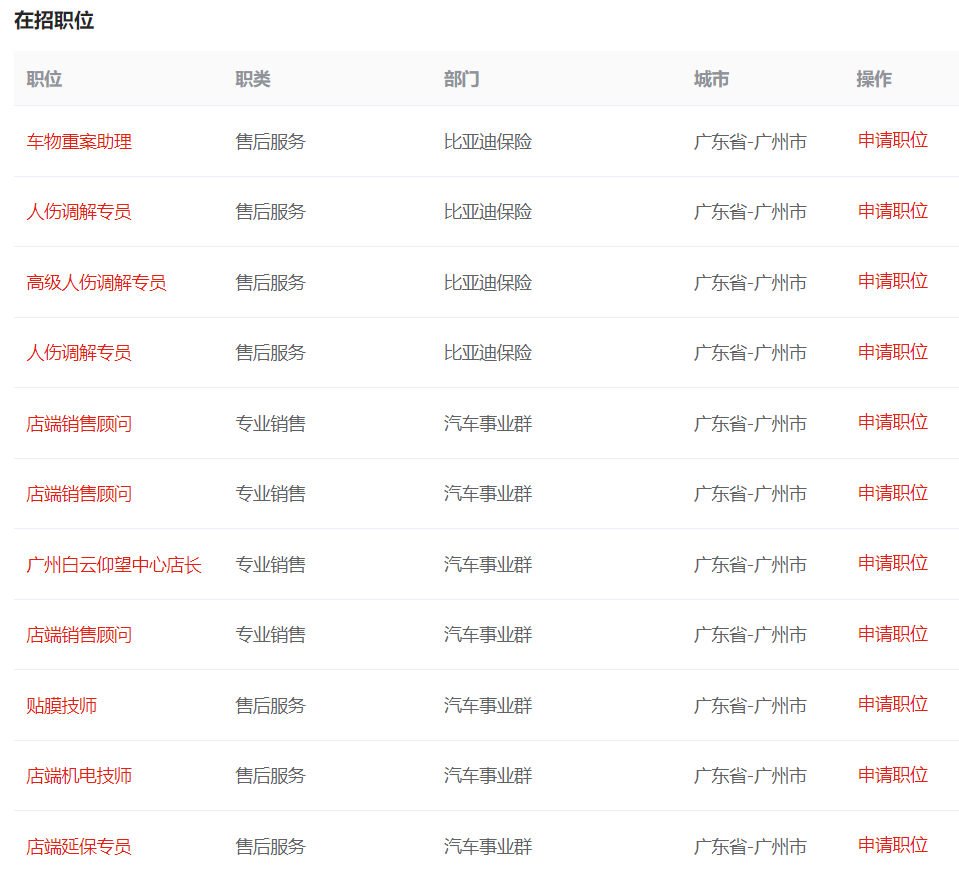Apply for the 店端机电技师 position

point(893,775)
